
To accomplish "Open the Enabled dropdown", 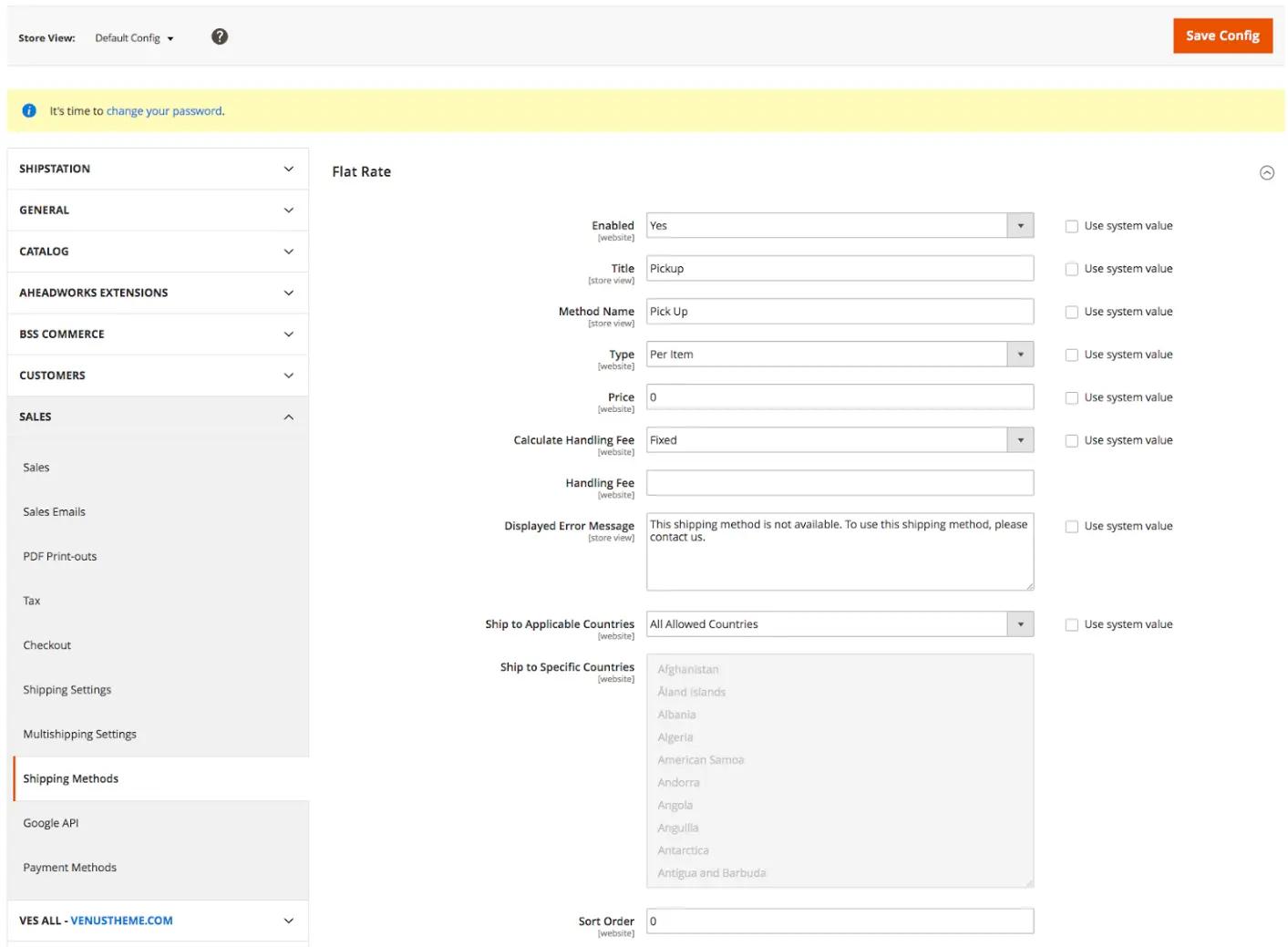I will tap(1020, 225).
